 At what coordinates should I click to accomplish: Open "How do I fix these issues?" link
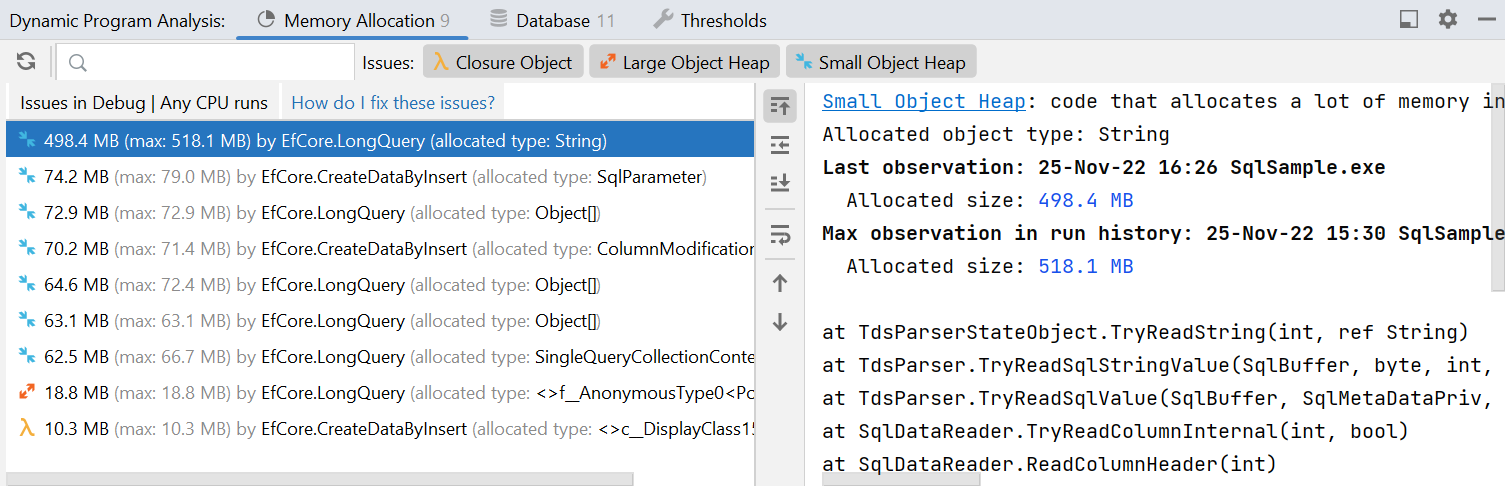coord(393,102)
